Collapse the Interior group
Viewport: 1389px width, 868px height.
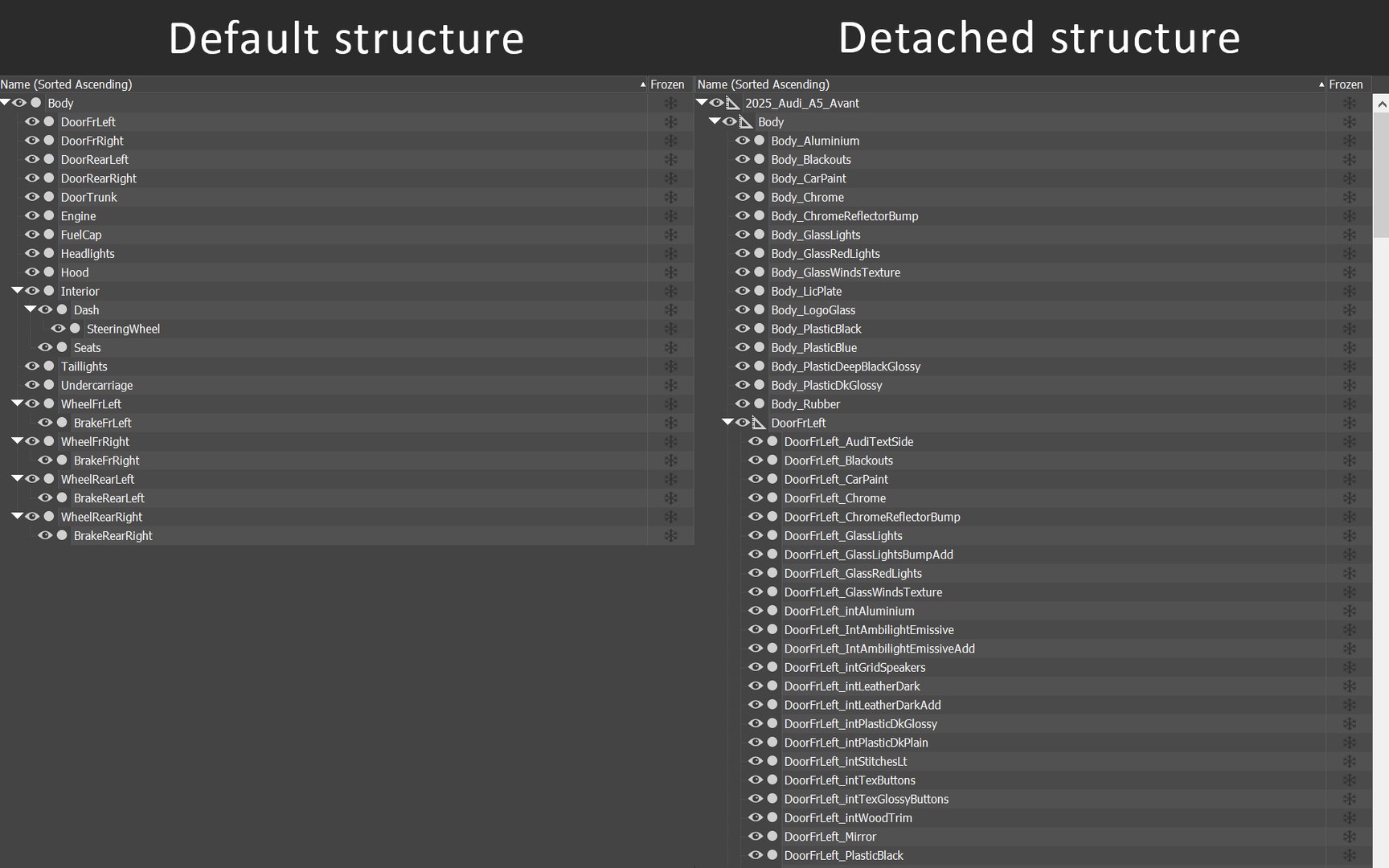coord(18,290)
